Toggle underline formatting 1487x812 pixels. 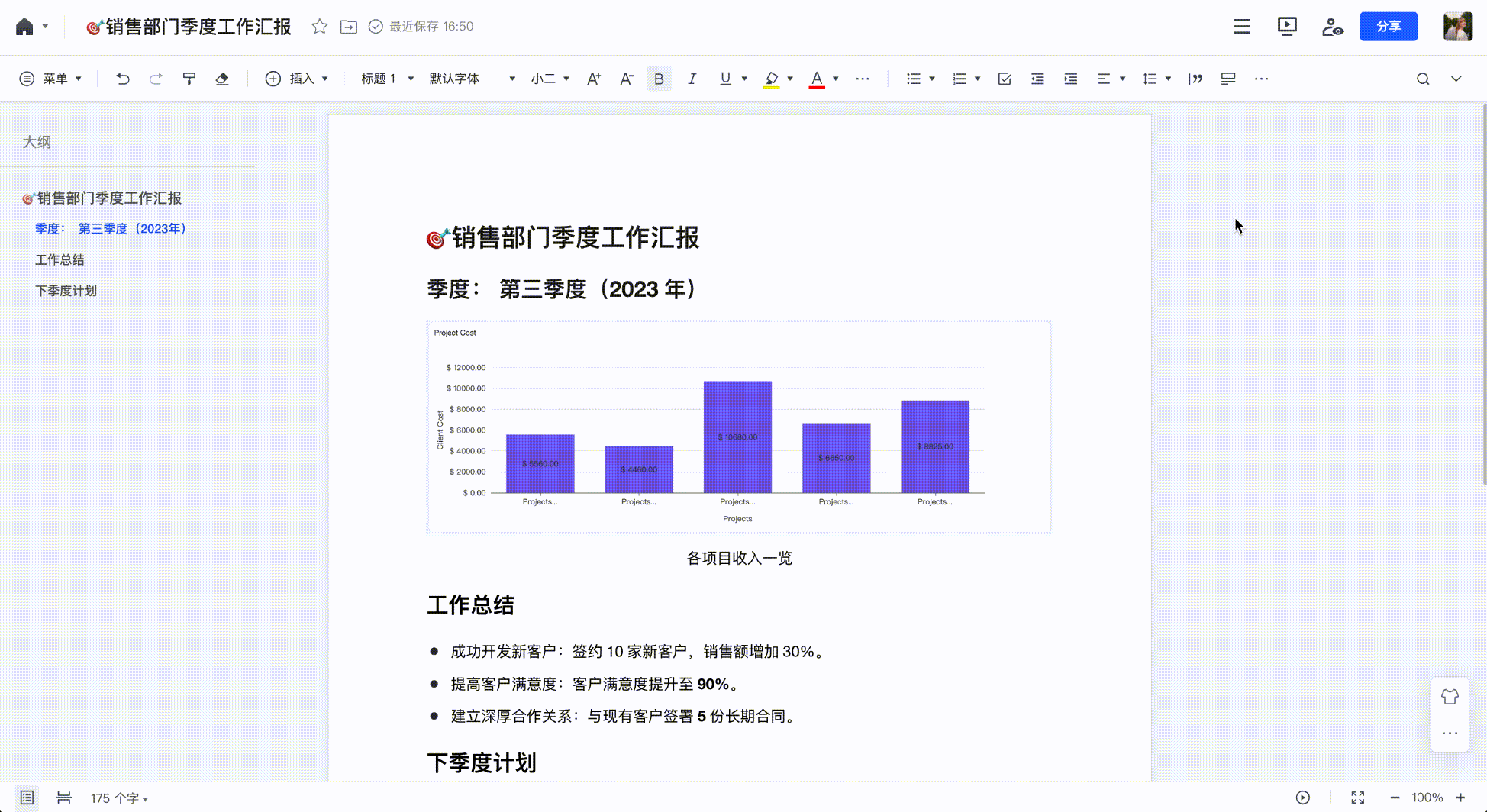724,78
